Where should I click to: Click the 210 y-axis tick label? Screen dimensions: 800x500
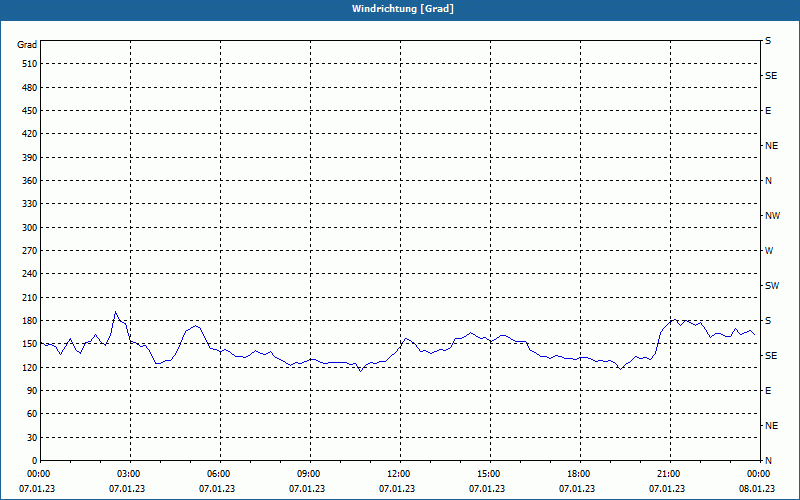30,297
